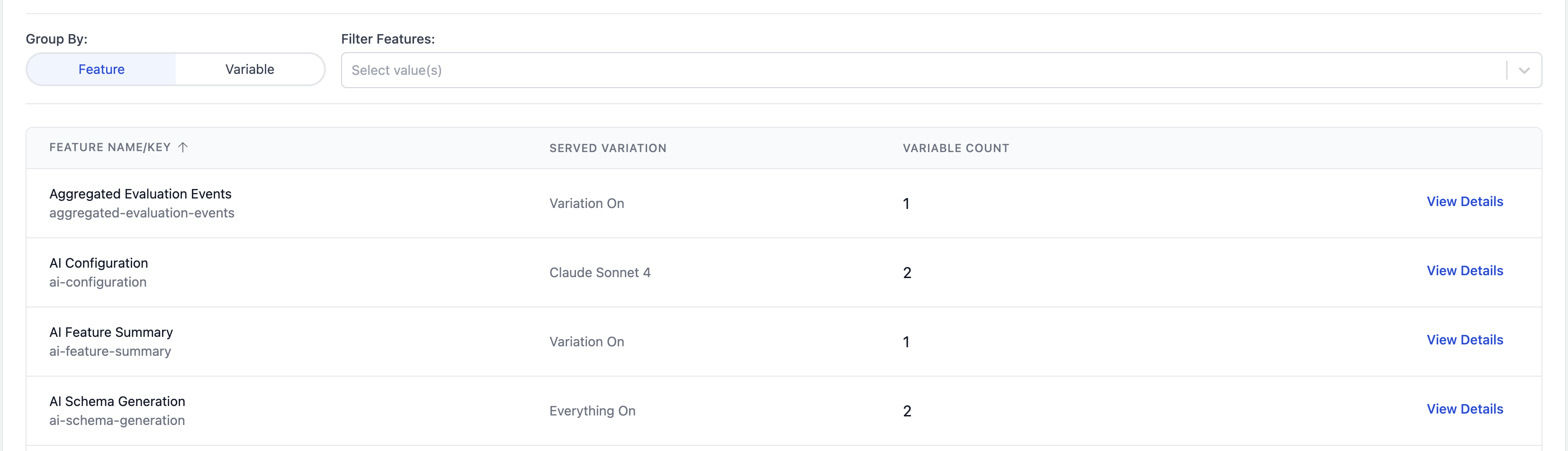Click the Variable Count column header
This screenshot has height=451, width=1568.
point(955,148)
